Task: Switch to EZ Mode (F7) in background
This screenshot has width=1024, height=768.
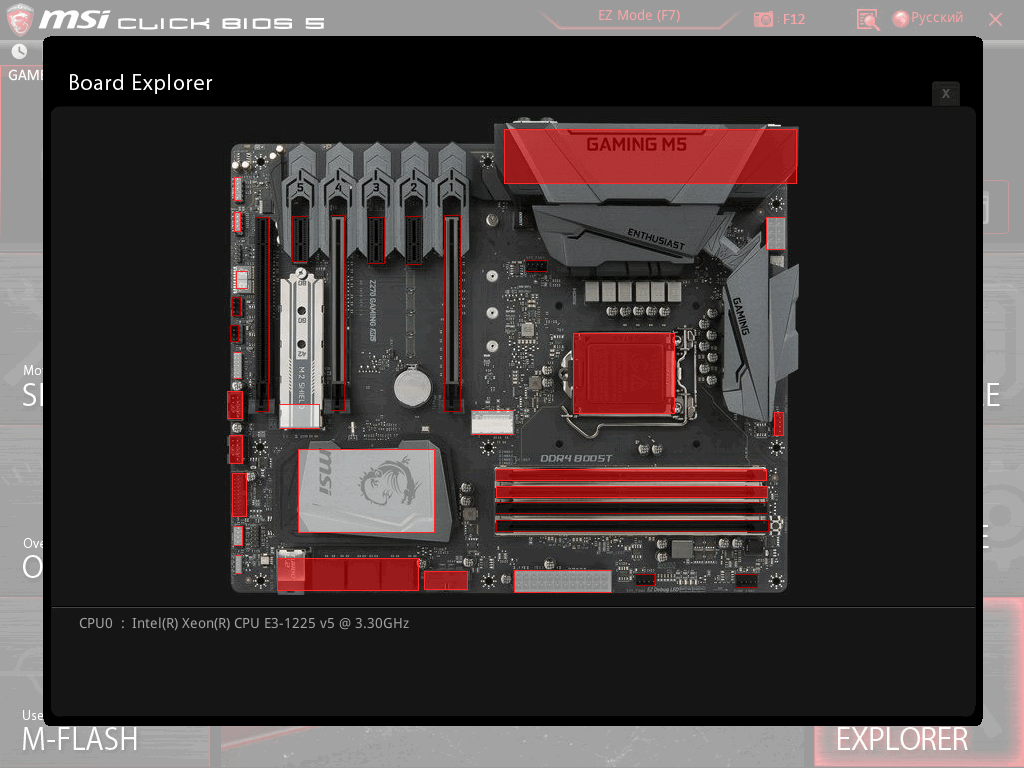Action: [639, 16]
